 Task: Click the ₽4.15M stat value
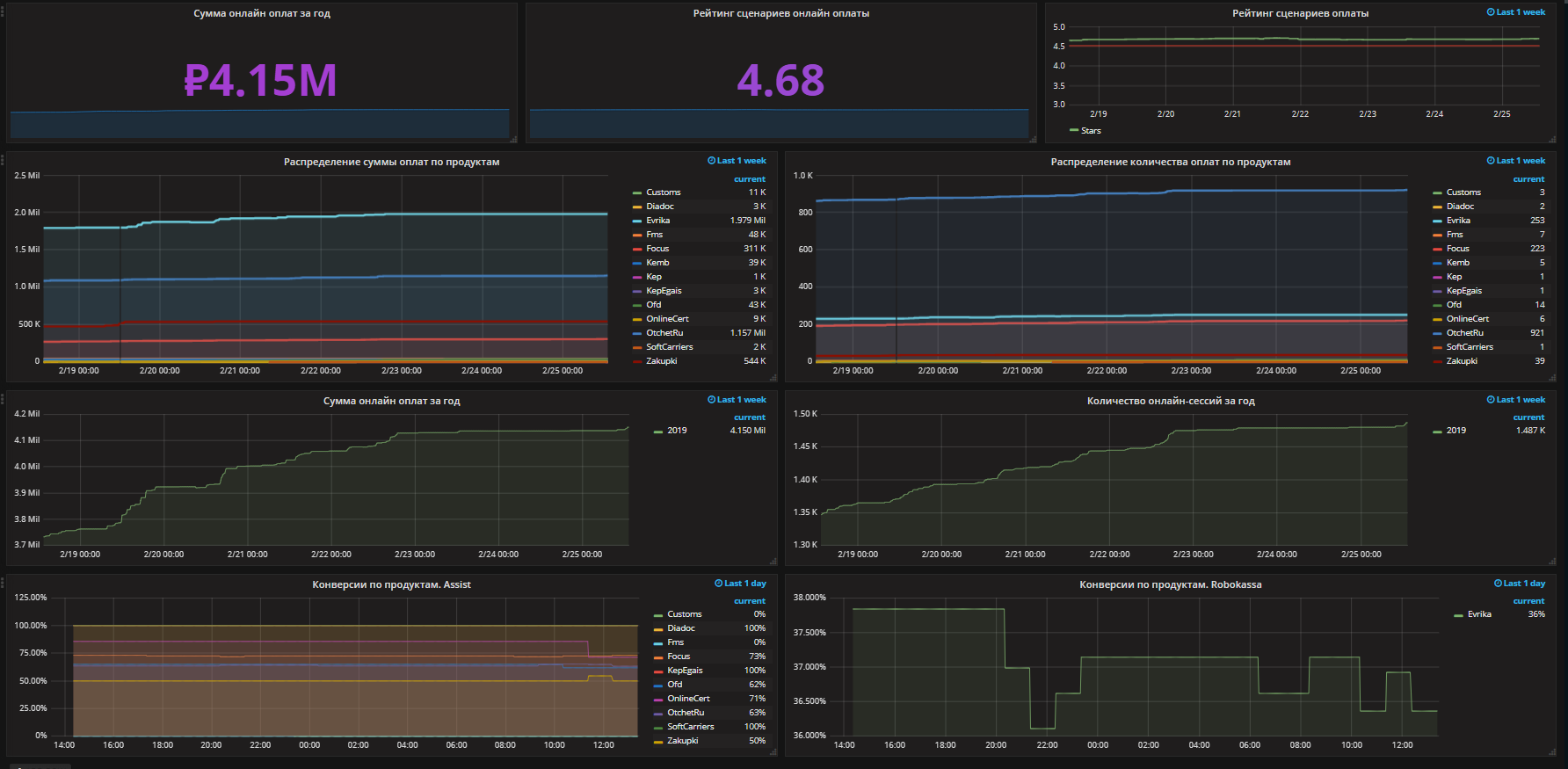[x=260, y=80]
